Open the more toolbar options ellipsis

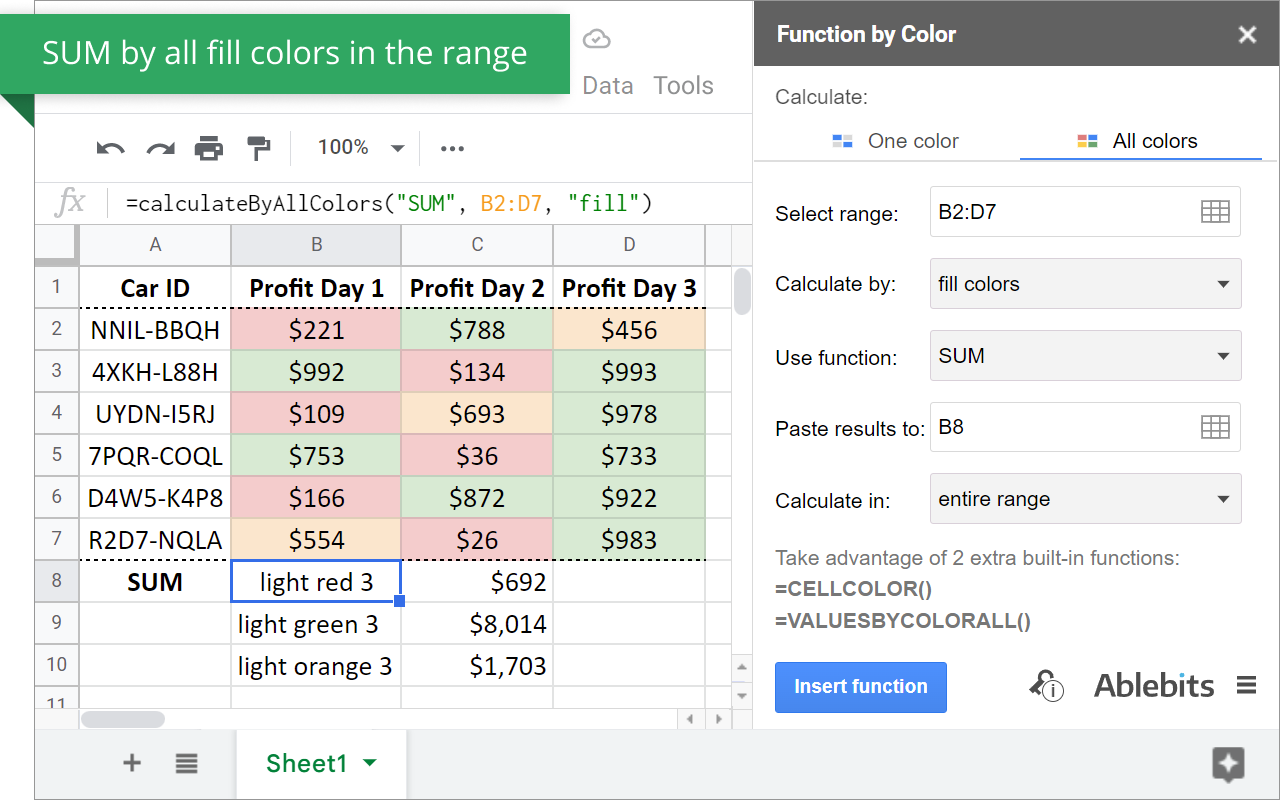click(452, 148)
